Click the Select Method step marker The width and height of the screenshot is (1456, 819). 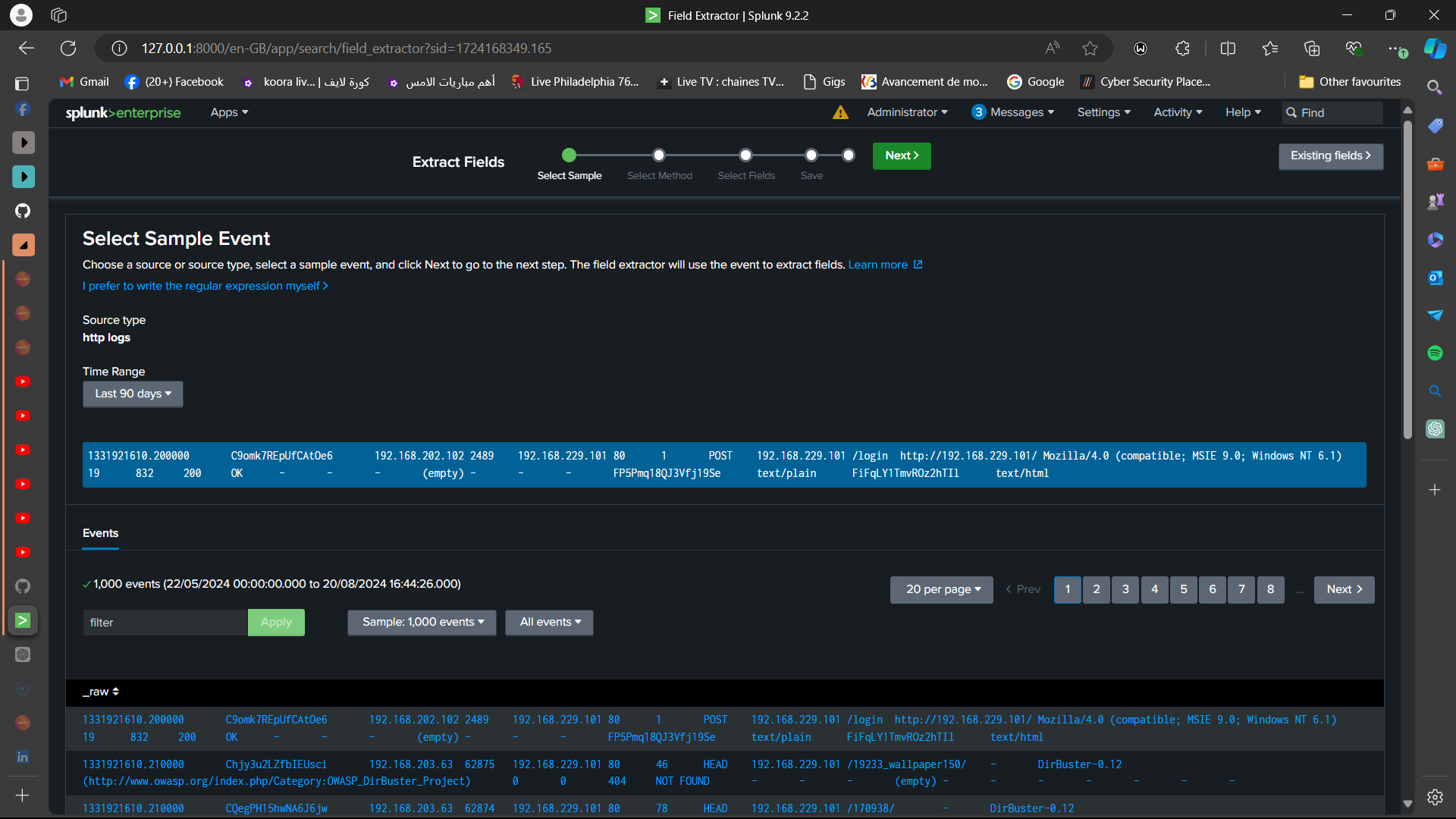tap(659, 155)
